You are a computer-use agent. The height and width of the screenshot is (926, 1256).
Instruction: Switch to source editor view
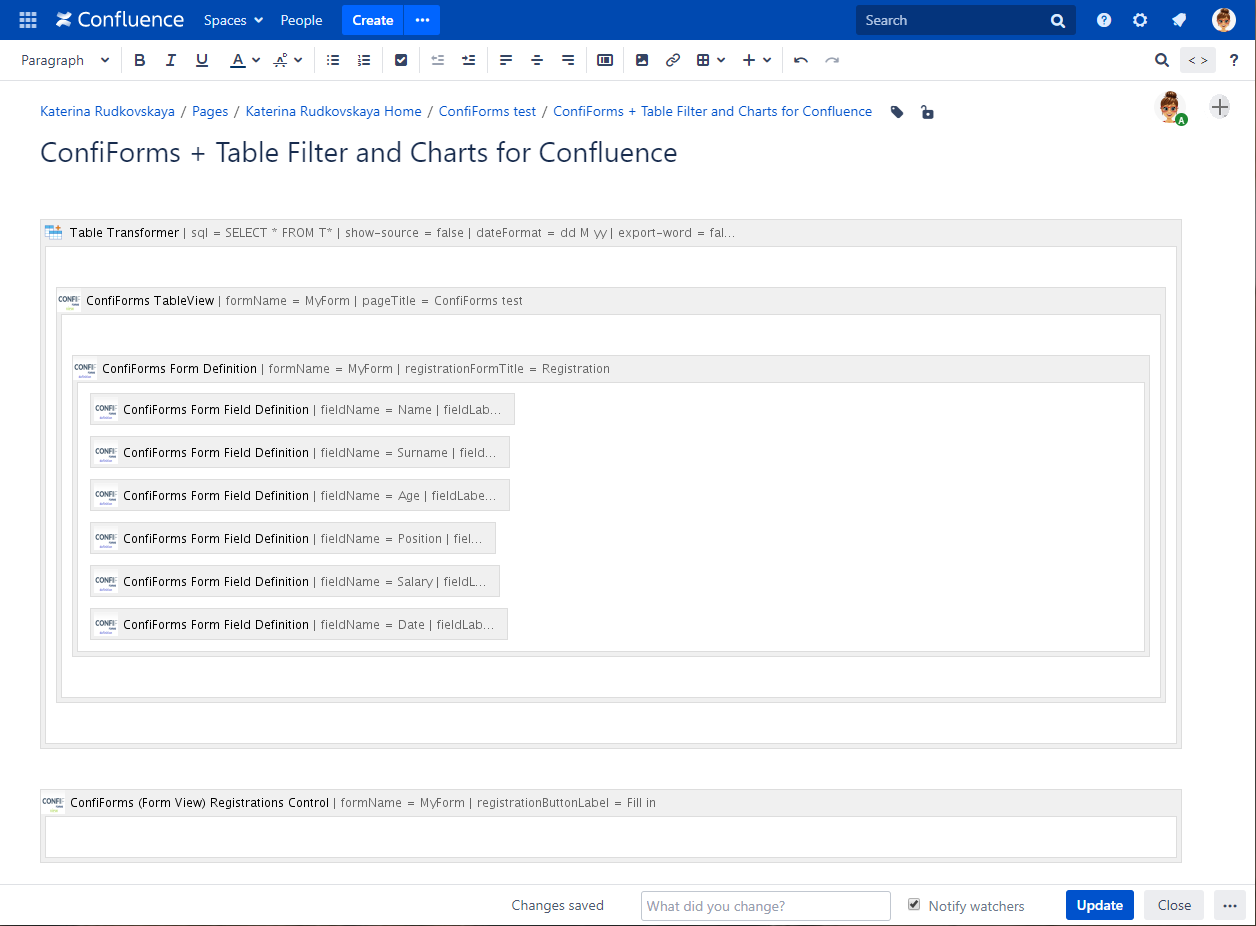click(x=1197, y=60)
